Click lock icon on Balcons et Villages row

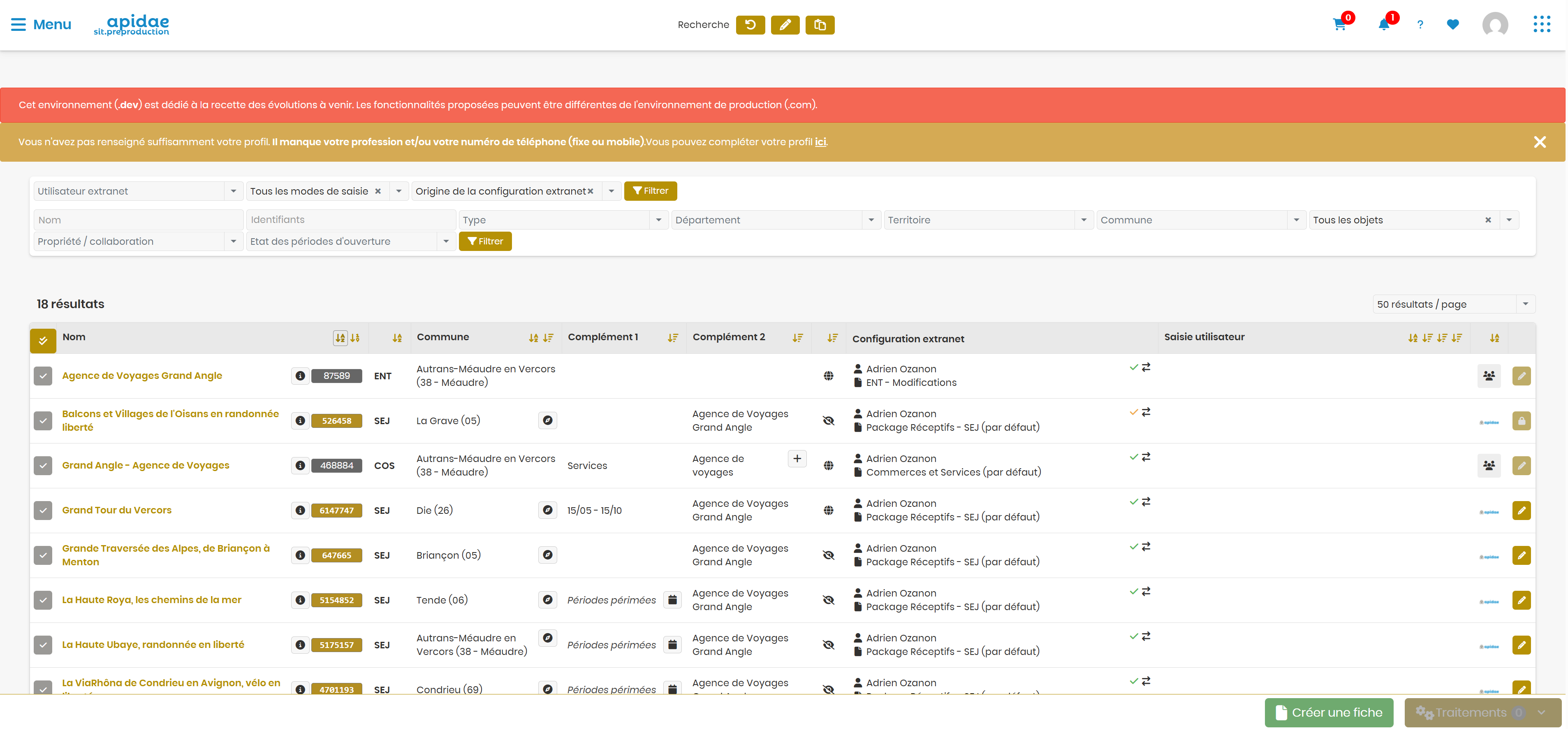coord(1521,421)
